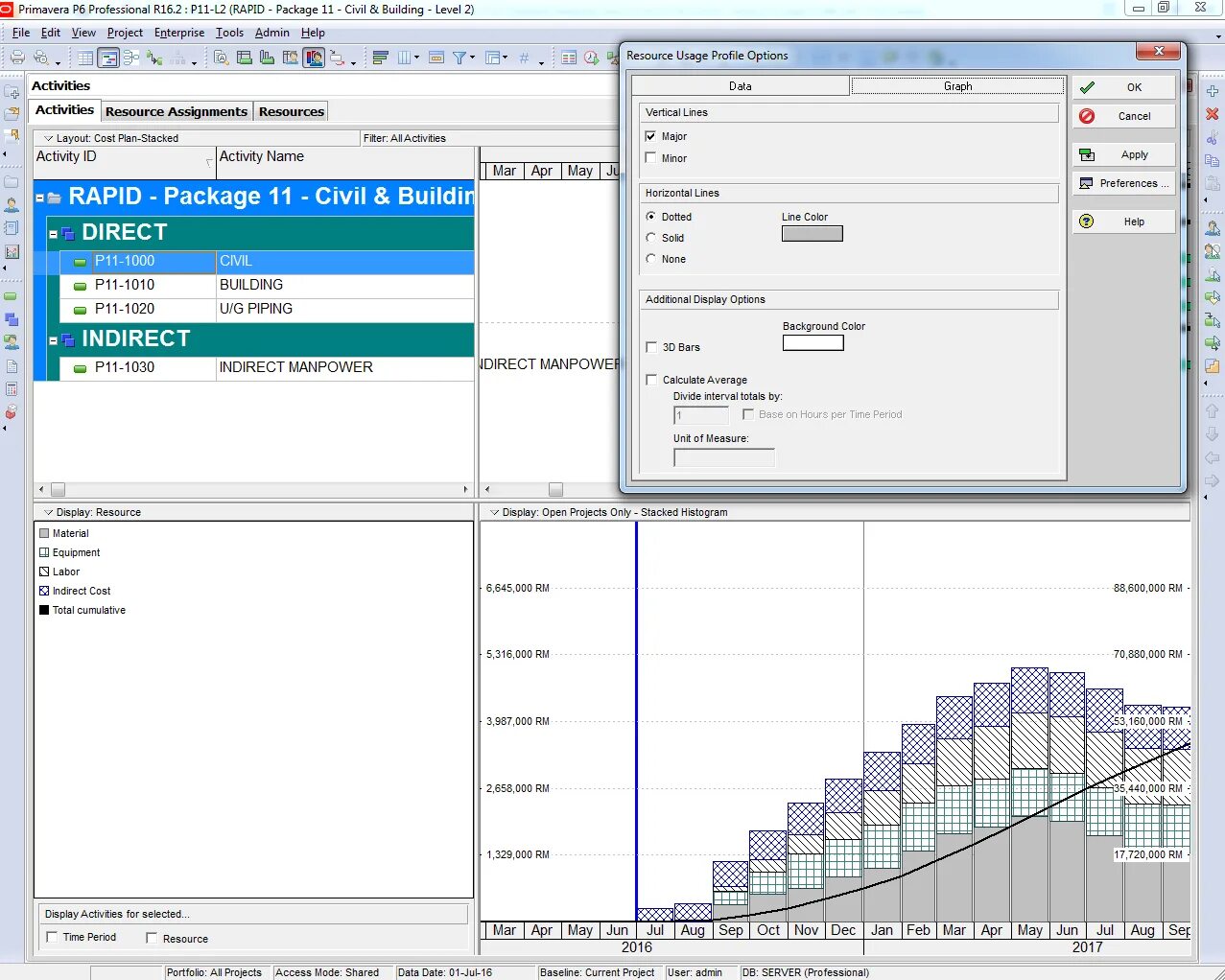Check the Time Period checkbox
Image resolution: width=1225 pixels, height=980 pixels.
52,937
